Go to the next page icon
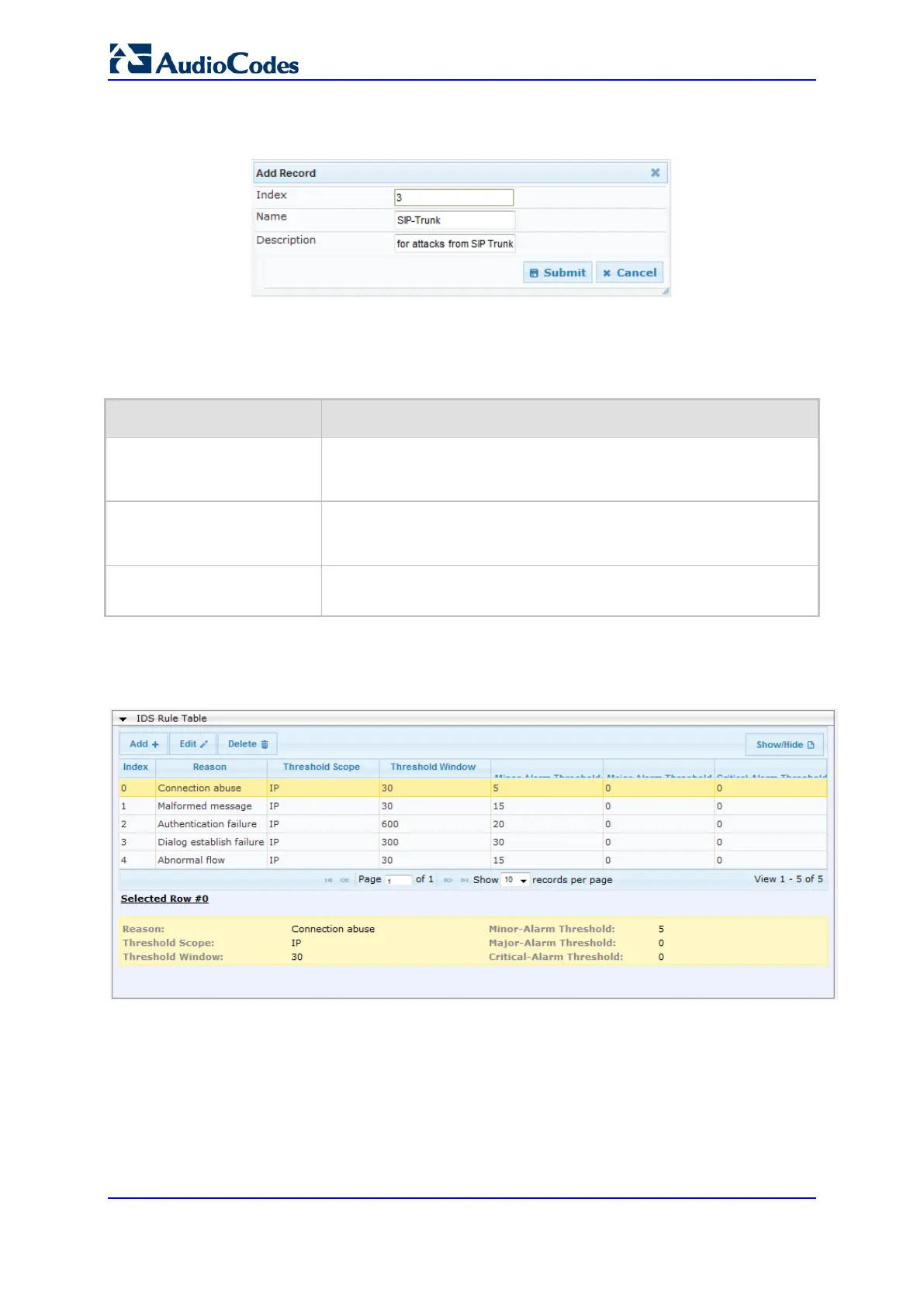 (448, 880)
